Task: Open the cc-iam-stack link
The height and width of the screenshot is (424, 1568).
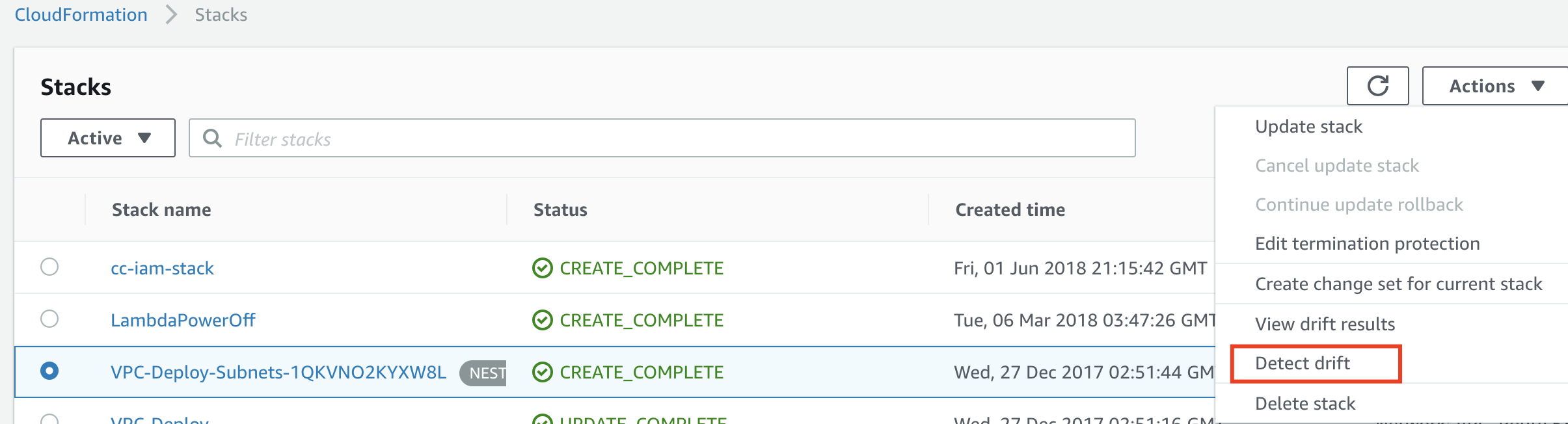Action: pos(162,268)
